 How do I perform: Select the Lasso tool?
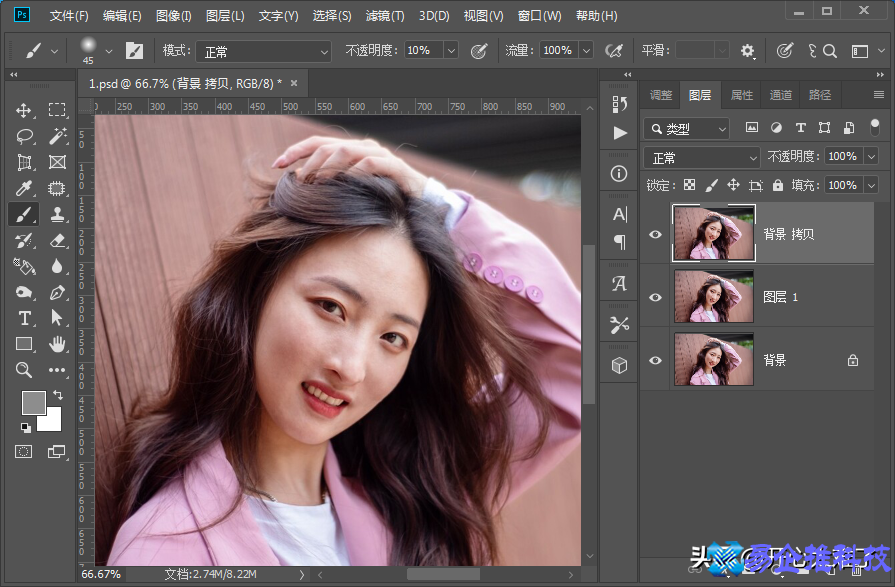(x=25, y=136)
